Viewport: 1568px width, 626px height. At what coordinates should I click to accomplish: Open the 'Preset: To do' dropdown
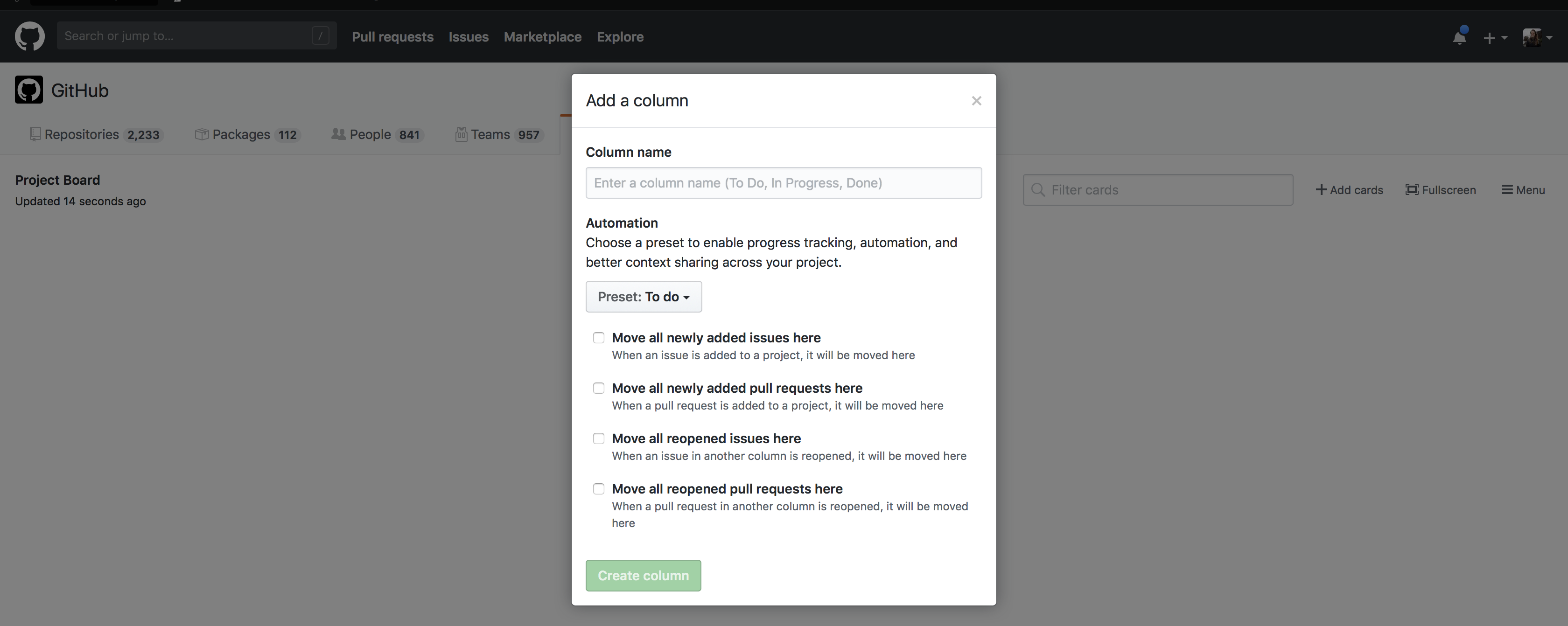point(644,297)
